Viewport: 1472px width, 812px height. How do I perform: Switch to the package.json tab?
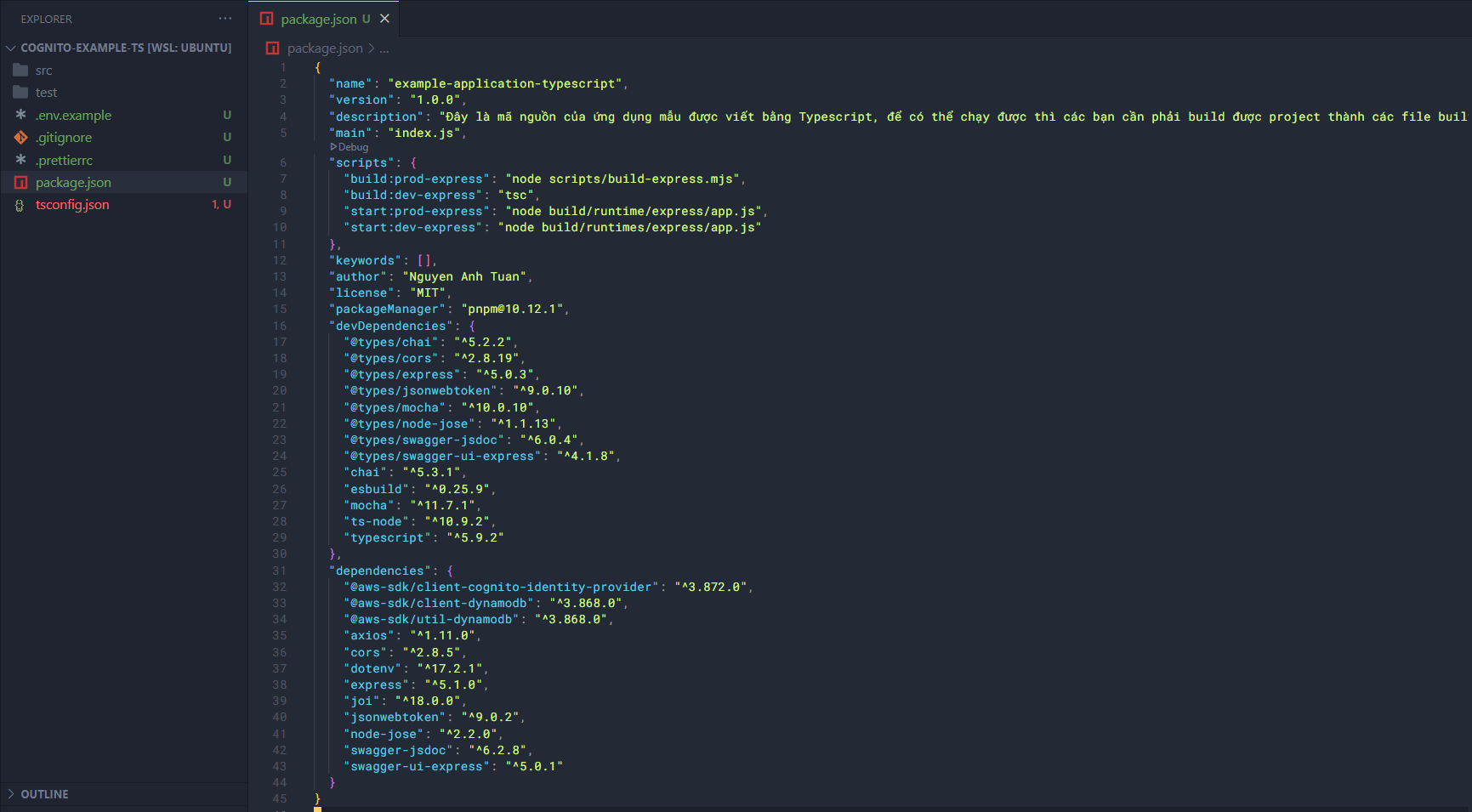coord(318,19)
